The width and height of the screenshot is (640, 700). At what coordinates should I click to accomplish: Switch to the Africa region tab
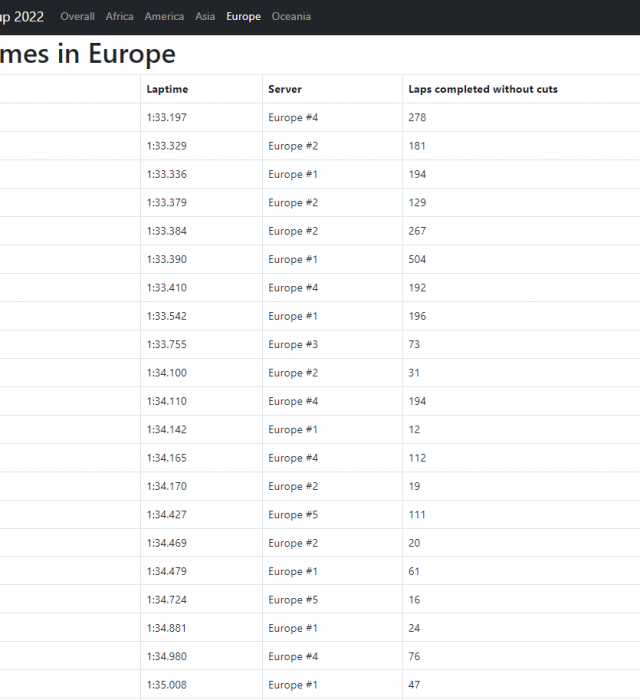pyautogui.click(x=119, y=17)
